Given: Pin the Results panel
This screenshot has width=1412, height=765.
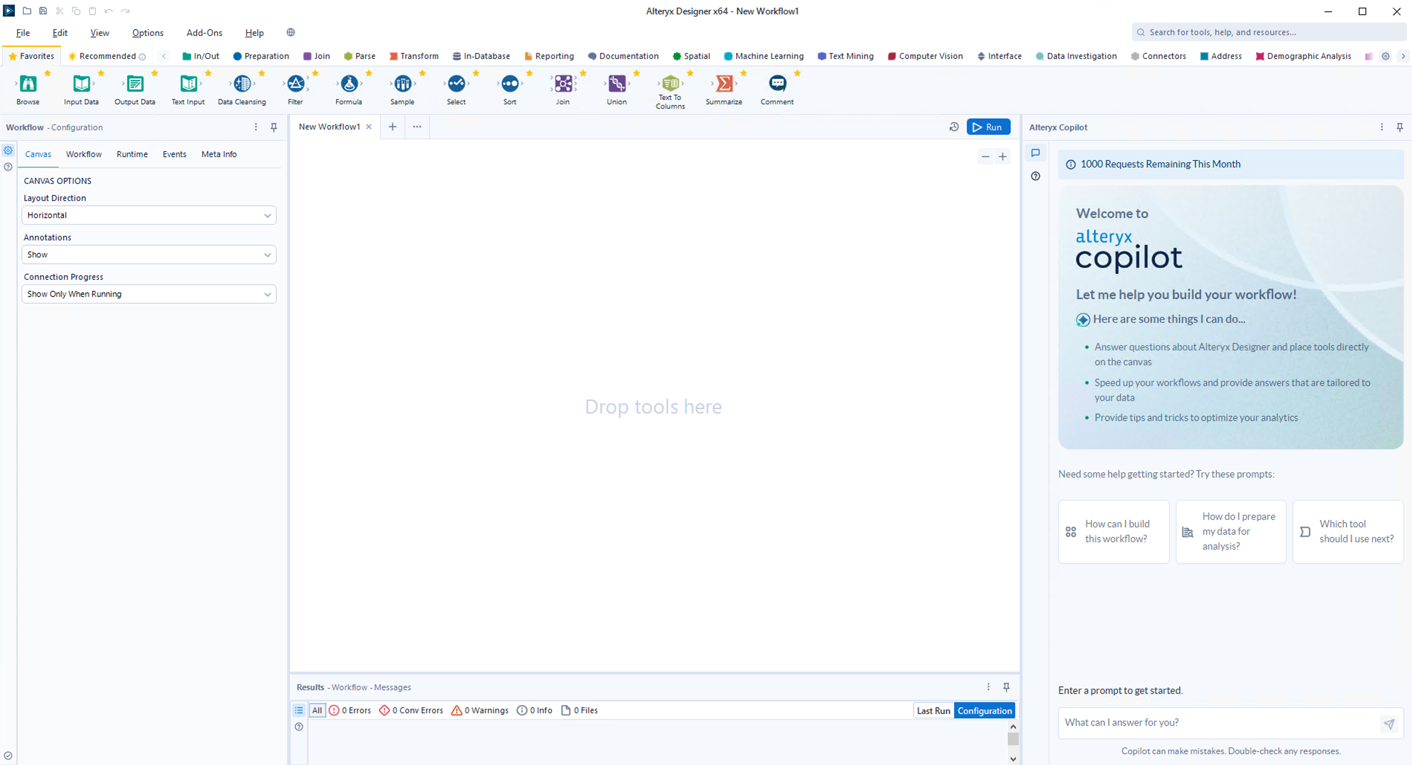Looking at the screenshot, I should (1006, 687).
